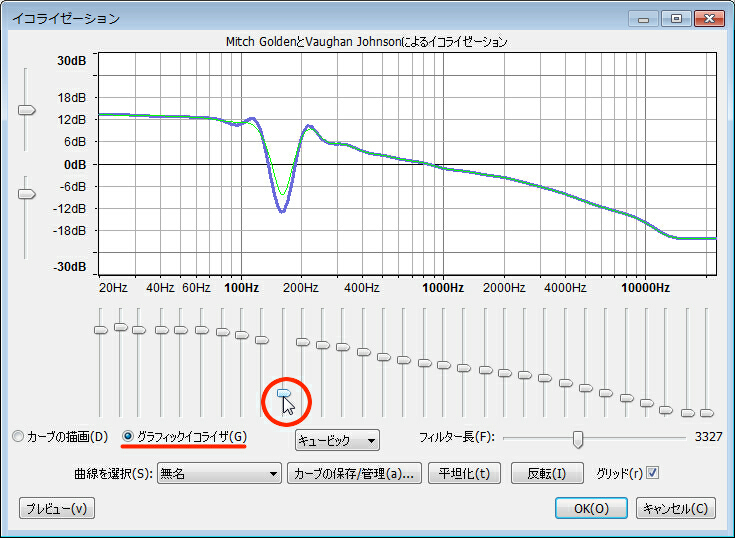Open the 曲線を選択(S) dropdown showing 無名

[219, 473]
